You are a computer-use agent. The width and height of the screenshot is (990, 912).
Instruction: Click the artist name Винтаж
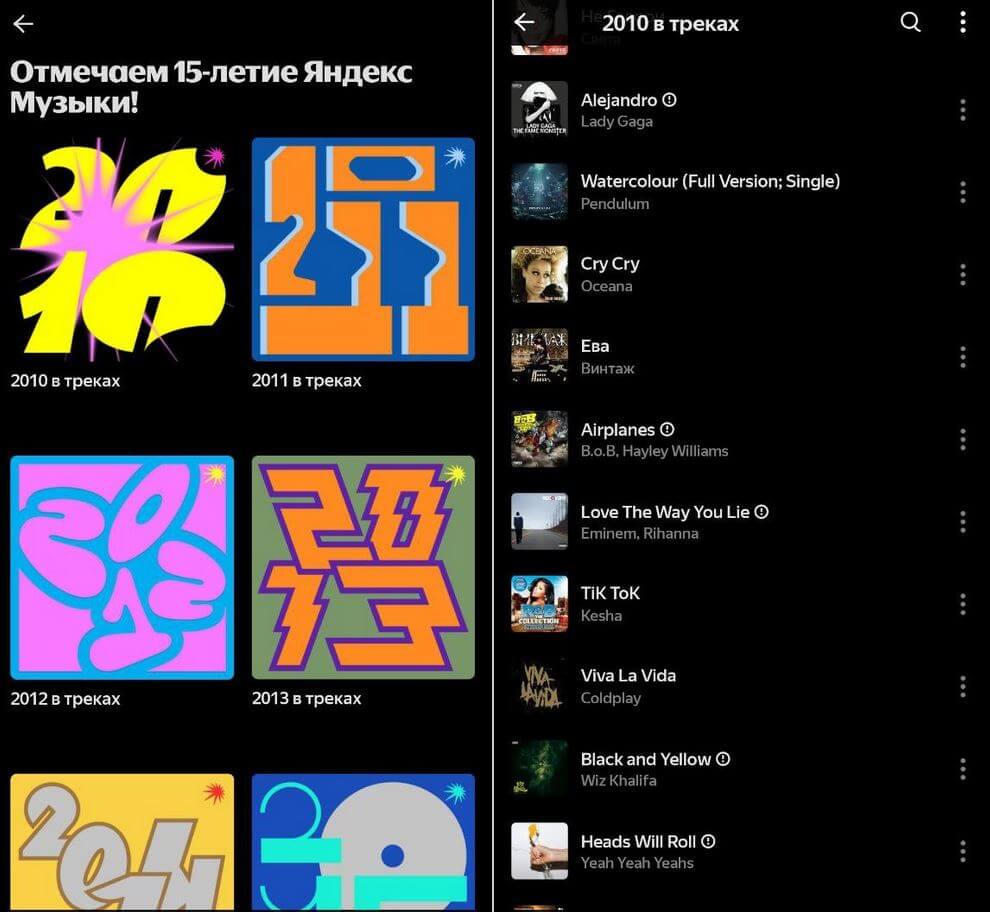coord(607,369)
